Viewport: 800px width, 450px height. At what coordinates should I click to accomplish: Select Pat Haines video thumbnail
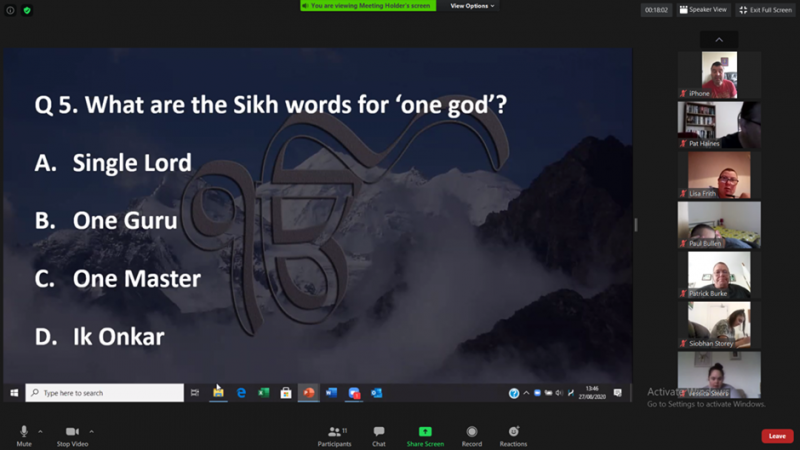click(x=719, y=124)
